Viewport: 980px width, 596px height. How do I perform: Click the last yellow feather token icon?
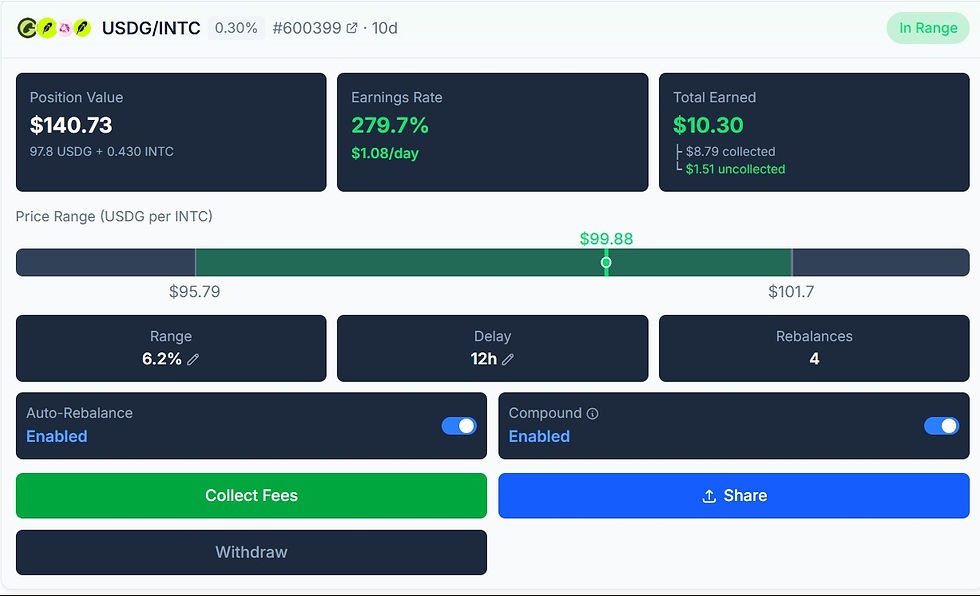(x=82, y=28)
